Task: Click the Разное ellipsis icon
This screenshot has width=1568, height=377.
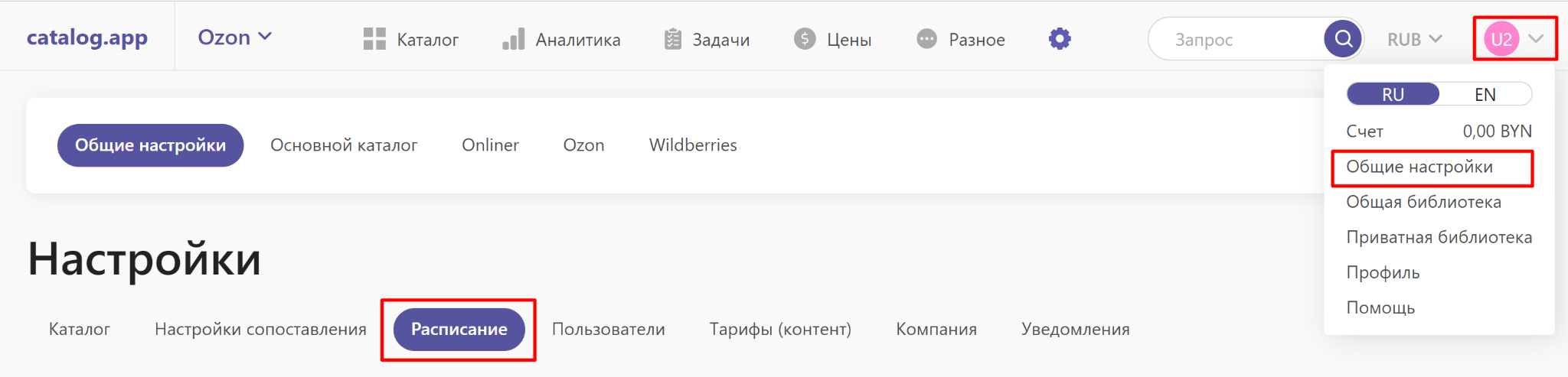Action: [926, 39]
